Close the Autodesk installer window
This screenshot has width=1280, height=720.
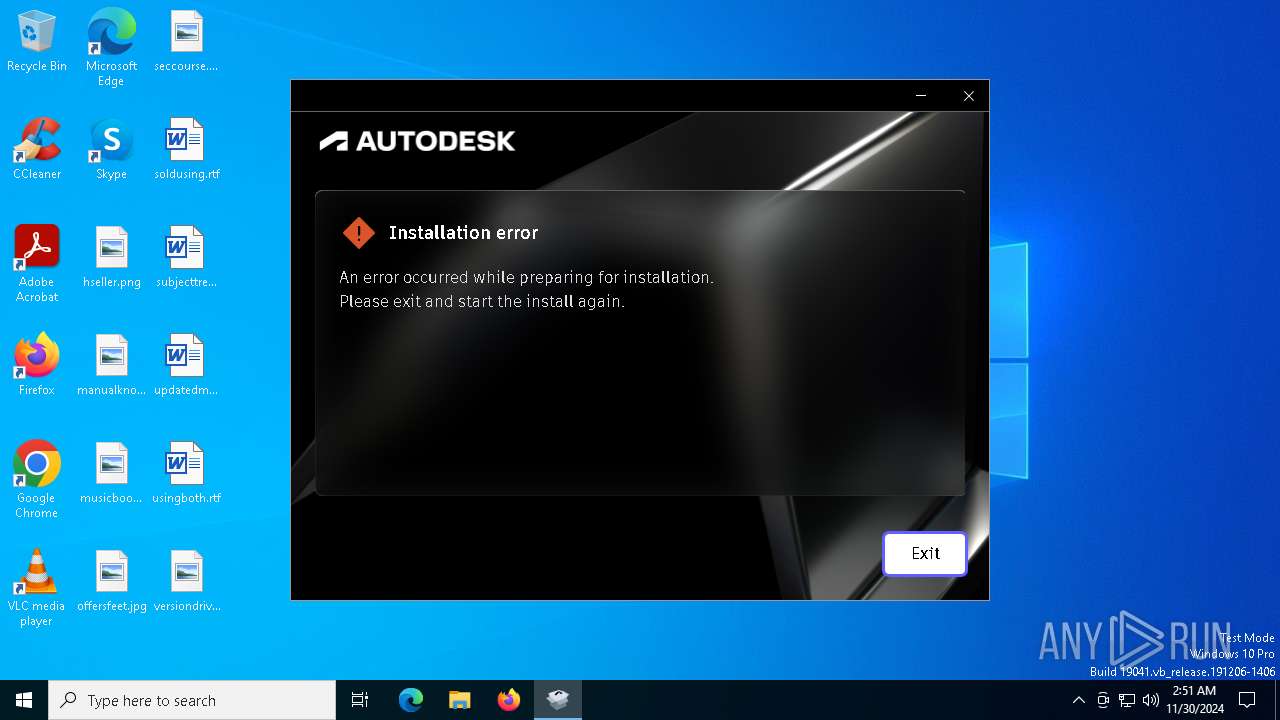pos(968,96)
